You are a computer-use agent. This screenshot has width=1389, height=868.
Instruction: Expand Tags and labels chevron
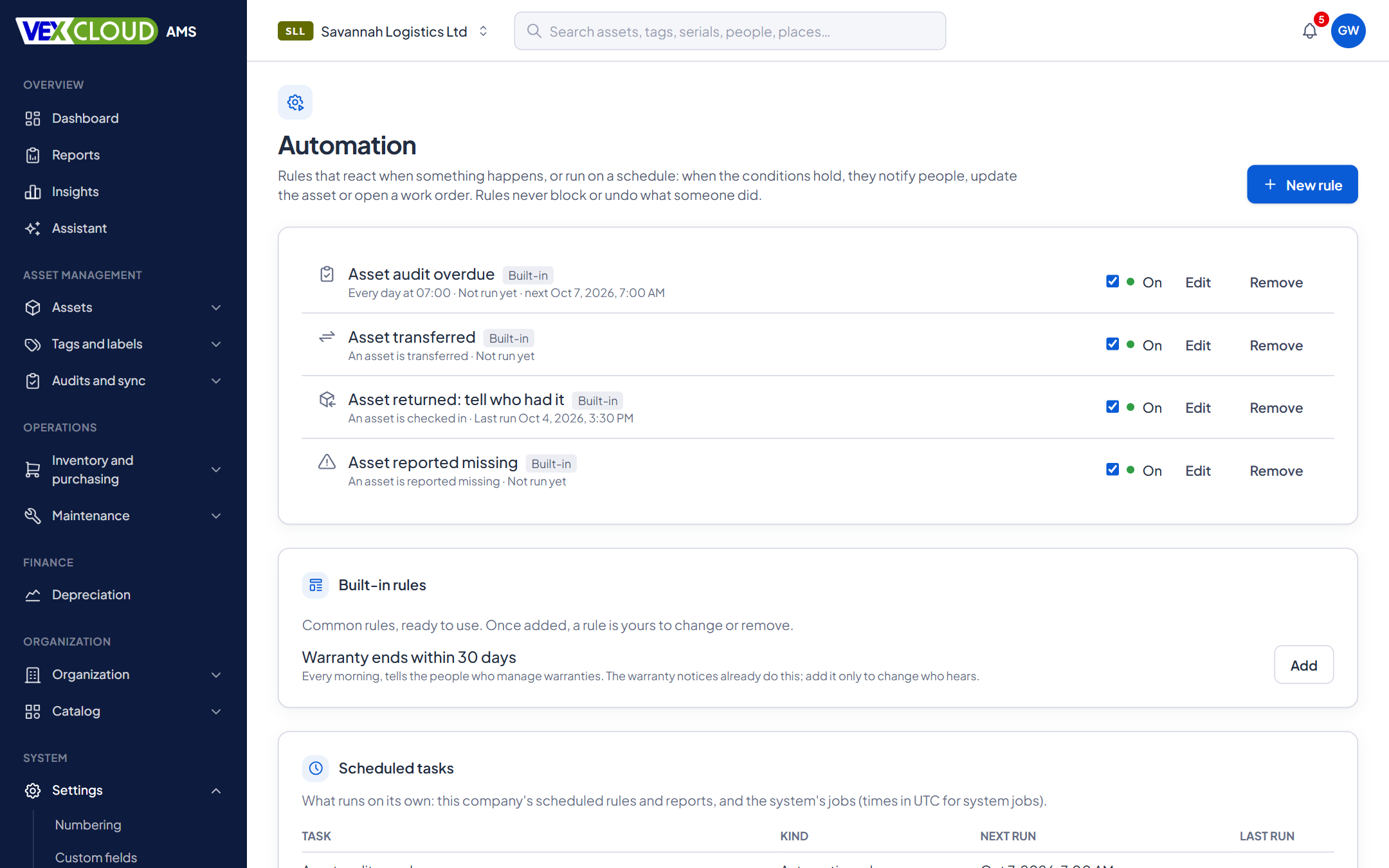[x=216, y=344]
